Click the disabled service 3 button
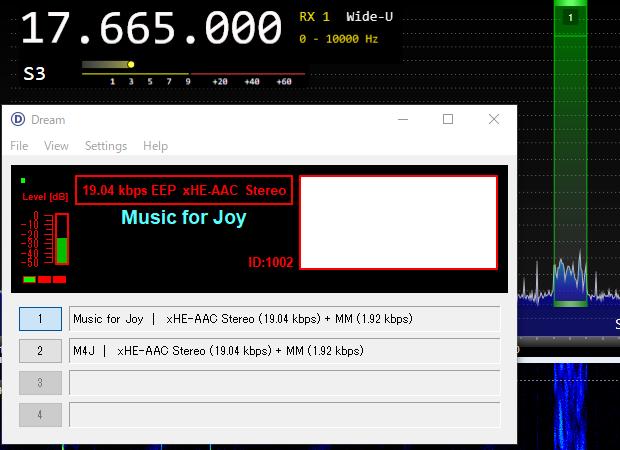 tap(40, 383)
